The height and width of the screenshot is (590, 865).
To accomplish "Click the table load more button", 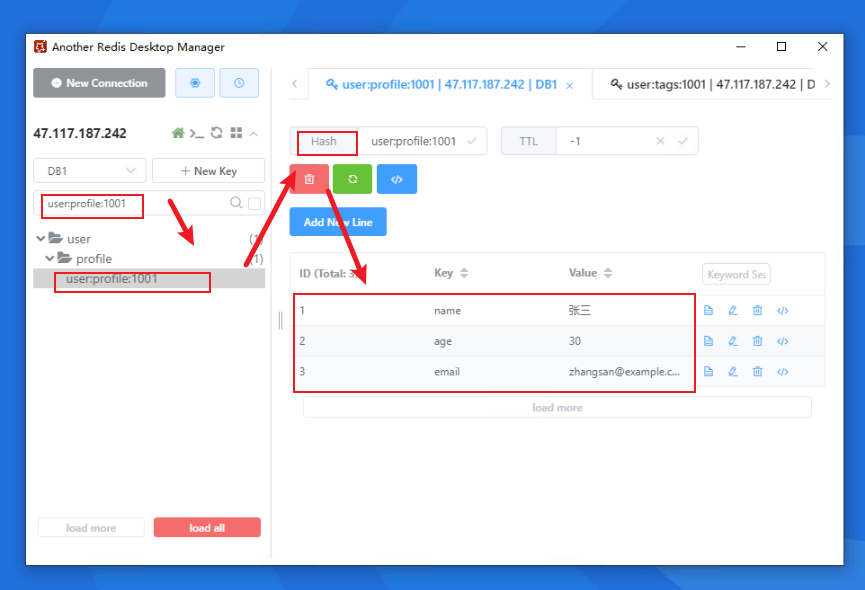I will (557, 407).
